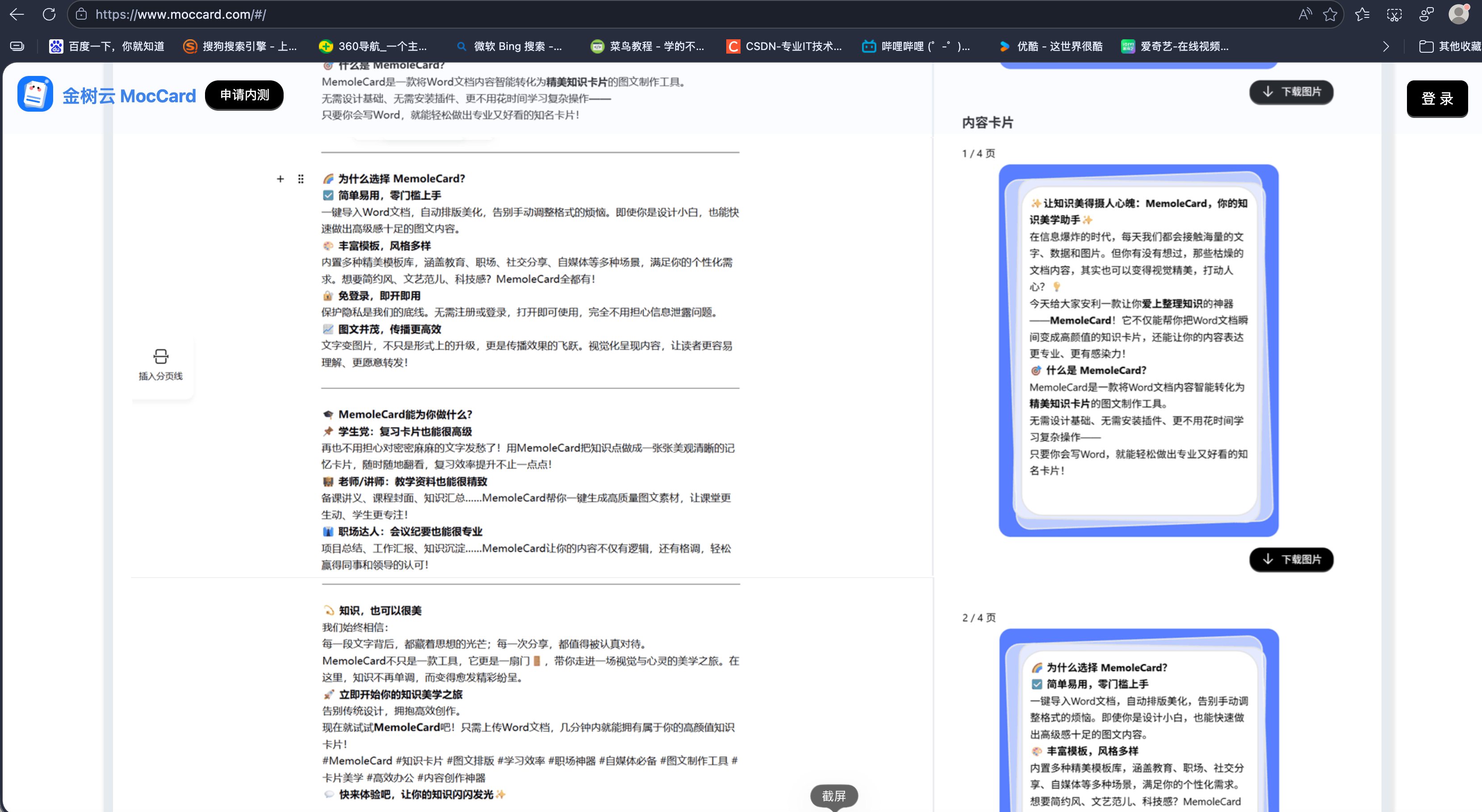The width and height of the screenshot is (1482, 812).
Task: Open the 哔哩哔哩 bookmark
Action: [916, 46]
